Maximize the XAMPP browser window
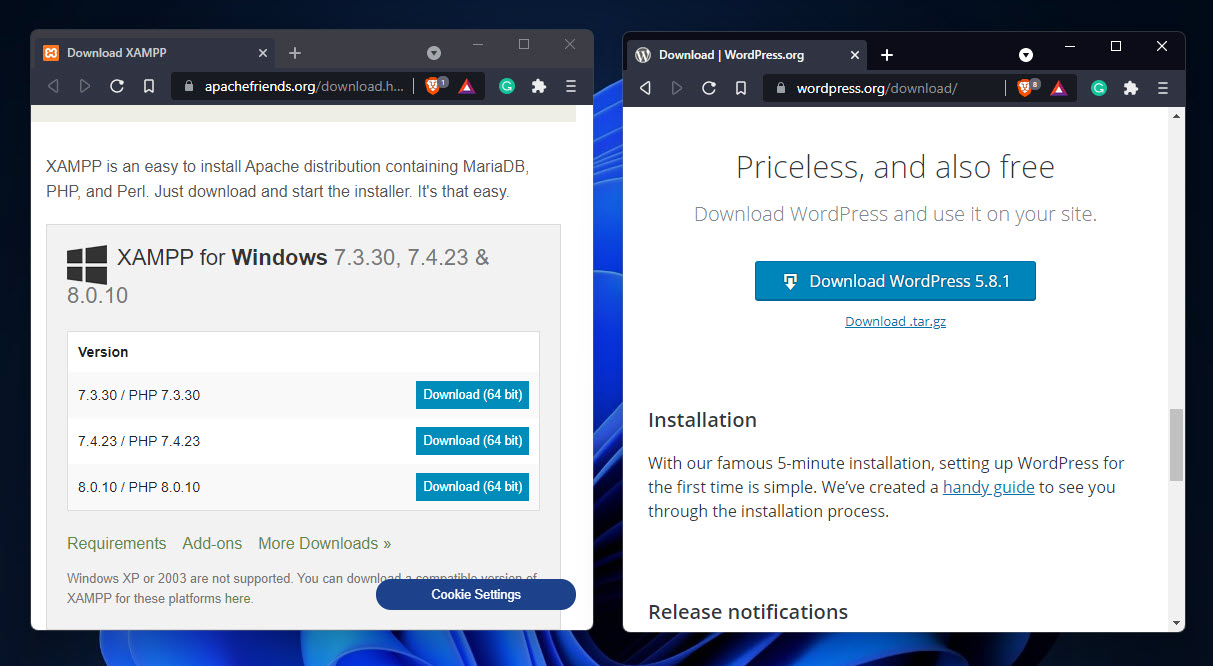The width and height of the screenshot is (1213, 666). point(524,44)
